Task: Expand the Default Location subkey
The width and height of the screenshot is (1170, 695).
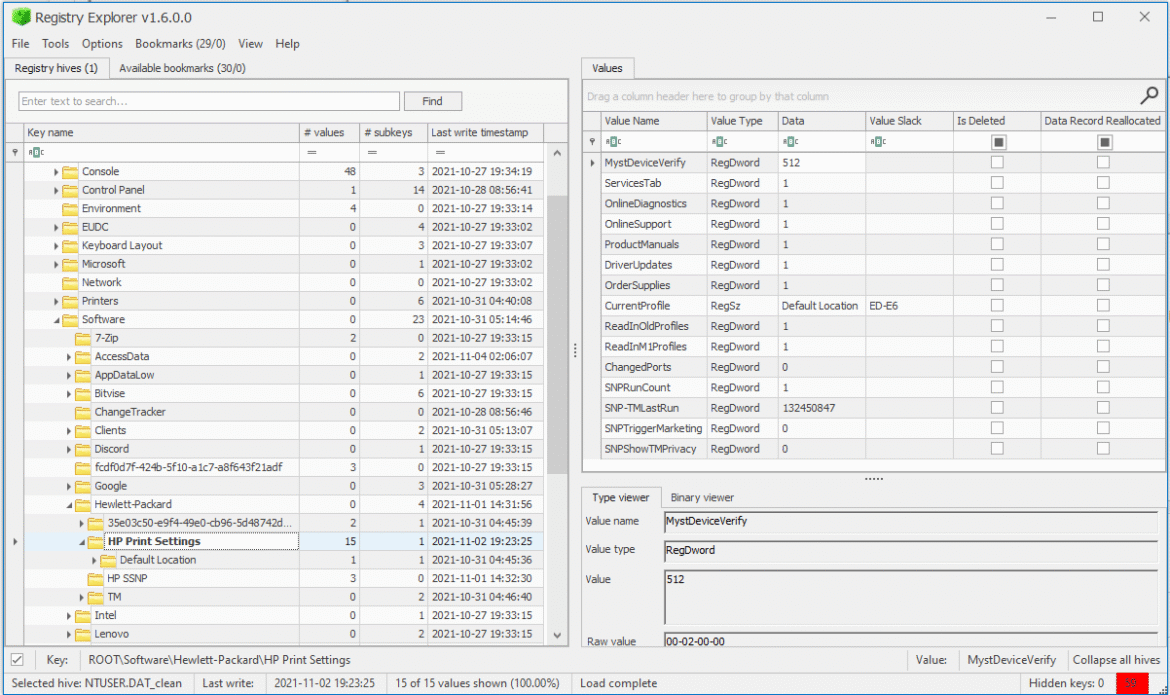Action: pos(94,560)
